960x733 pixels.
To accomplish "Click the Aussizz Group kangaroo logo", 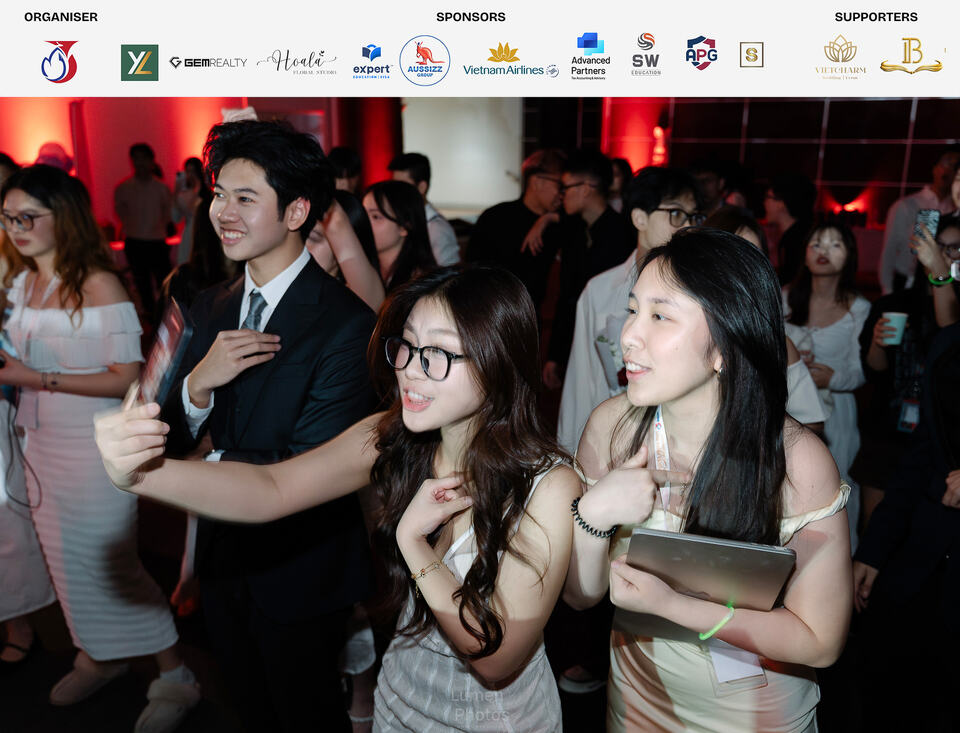I will (x=425, y=61).
